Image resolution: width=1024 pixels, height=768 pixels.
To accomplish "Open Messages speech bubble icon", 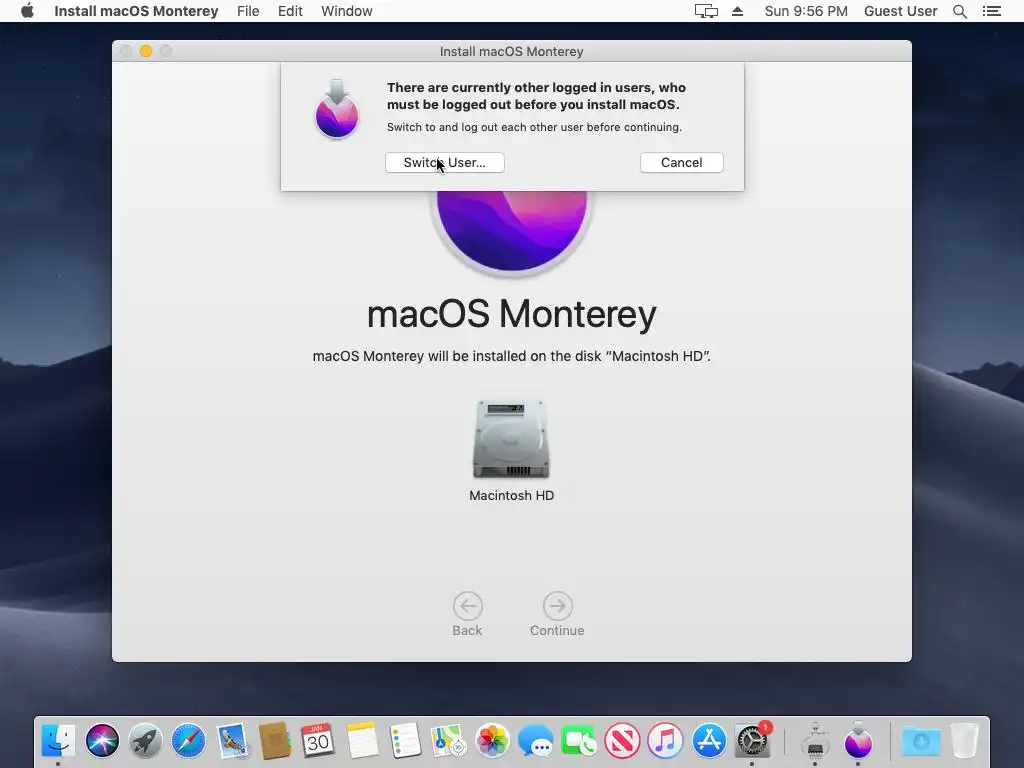I will [536, 741].
